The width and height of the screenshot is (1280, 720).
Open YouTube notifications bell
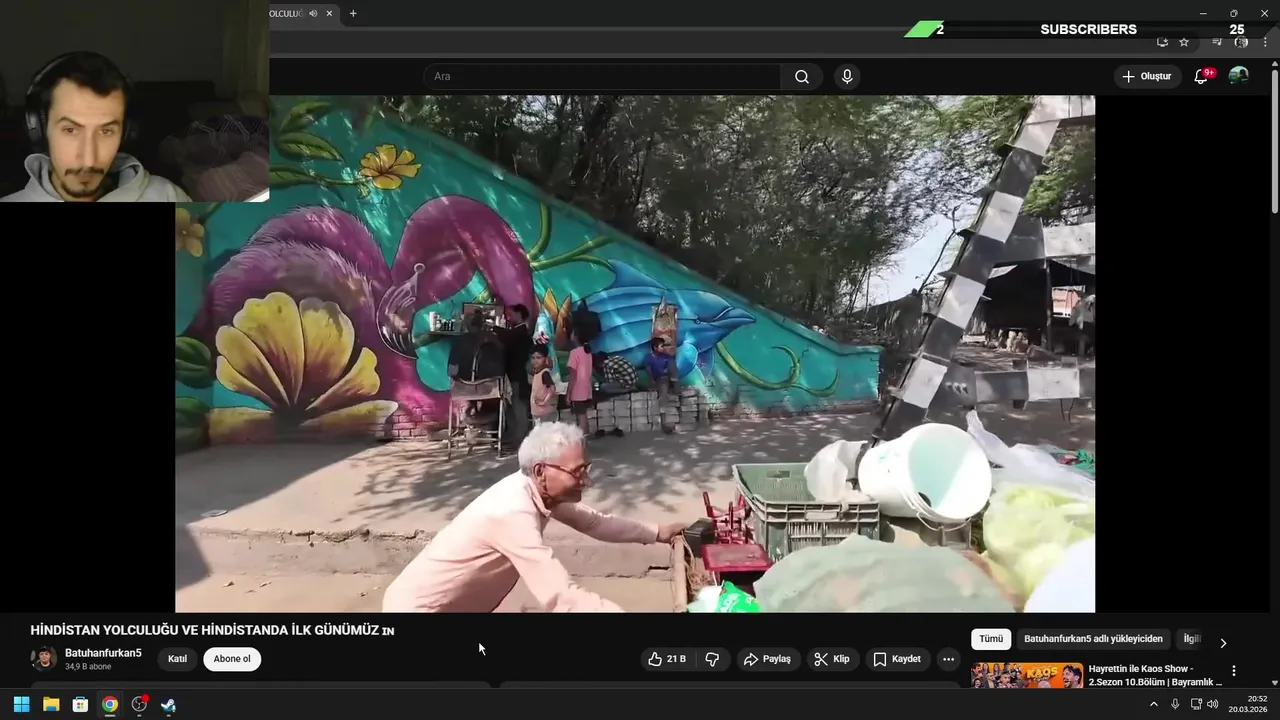[x=1202, y=76]
